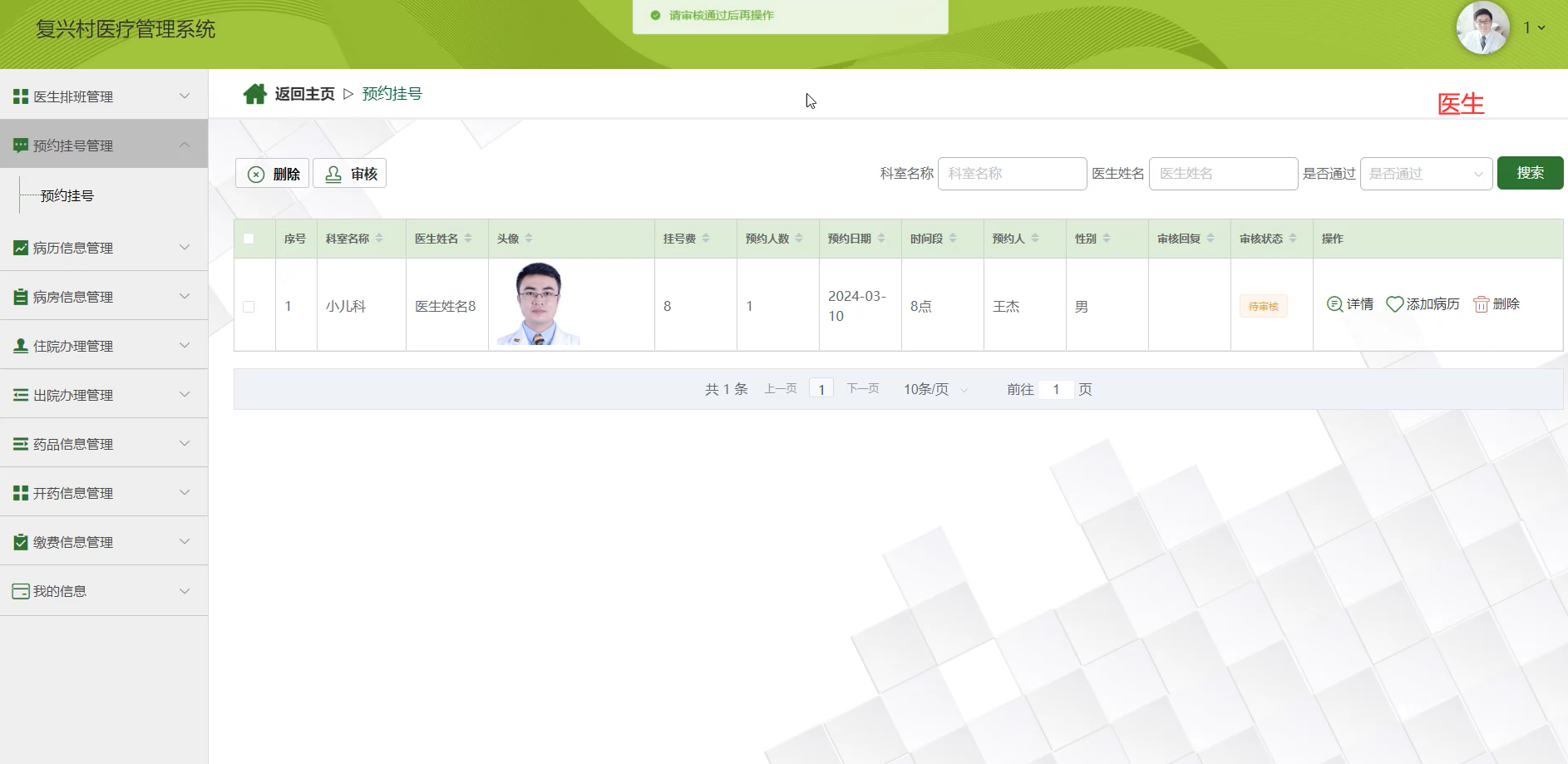Click the 待审核 status tag
The height and width of the screenshot is (764, 1568).
(x=1263, y=306)
